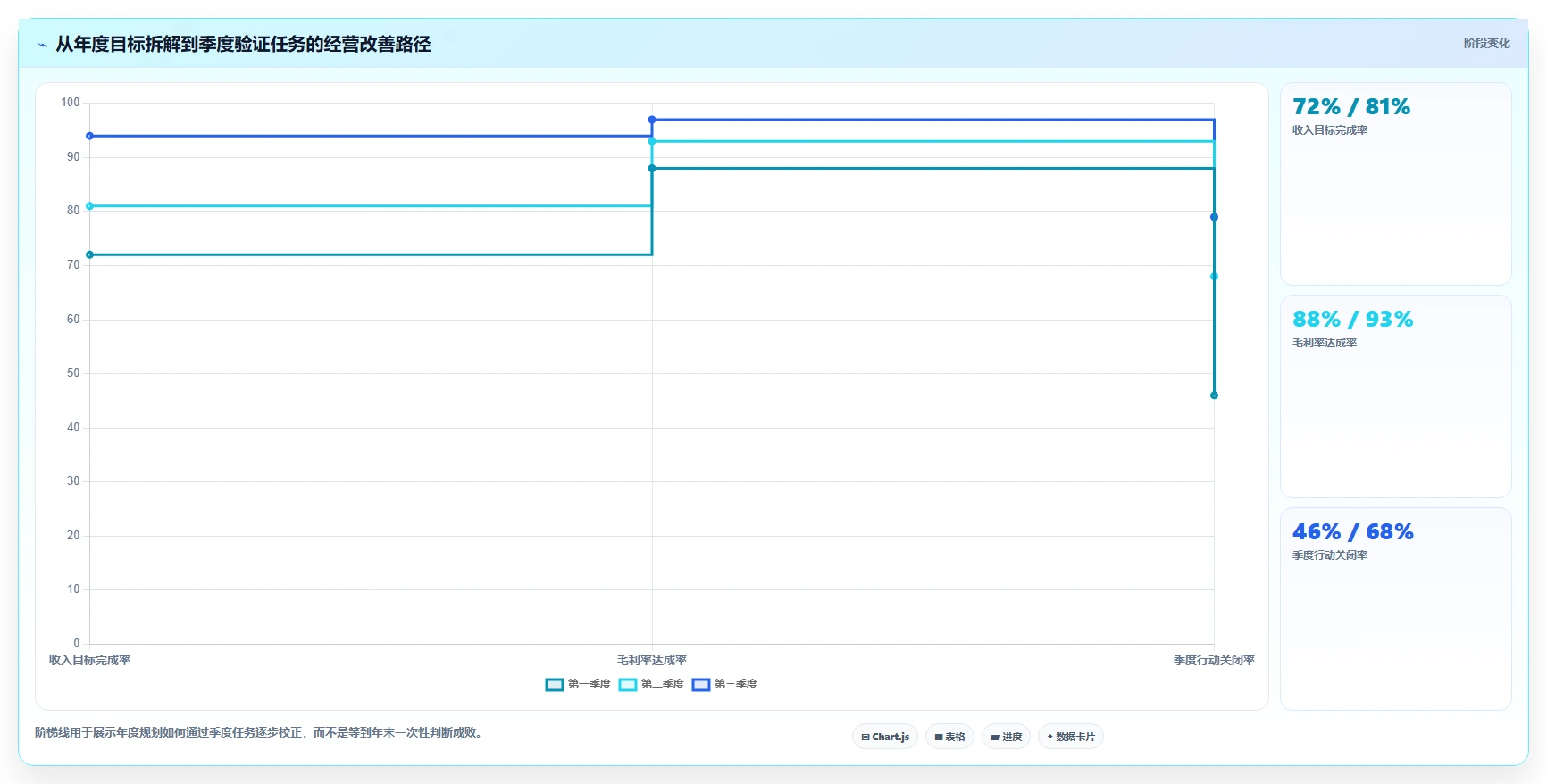Image resolution: width=1547 pixels, height=784 pixels.
Task: Click the x-axis label 收入目标完成率
Action: coord(89,660)
